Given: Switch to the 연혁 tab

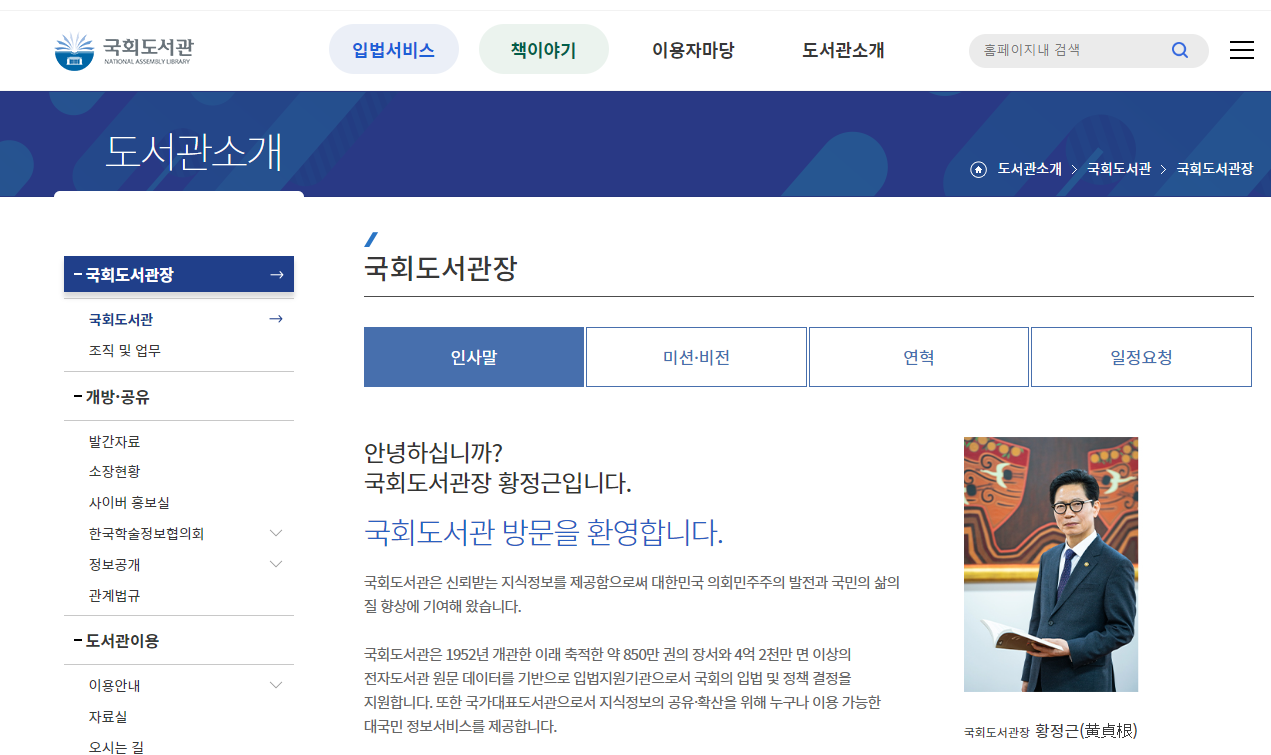Looking at the screenshot, I should click(919, 357).
